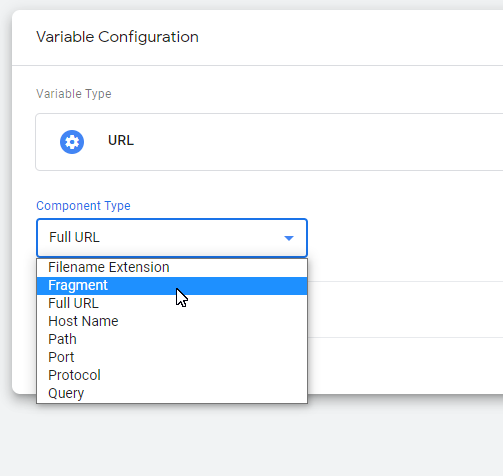Click the blue URL gear icon
503x476 pixels.
pyautogui.click(x=72, y=142)
